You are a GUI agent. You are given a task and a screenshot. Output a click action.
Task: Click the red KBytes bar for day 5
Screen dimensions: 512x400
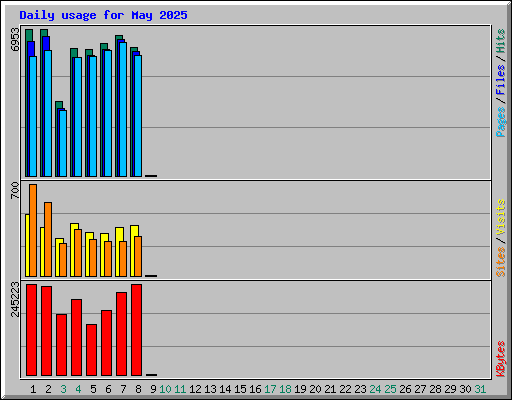(x=91, y=350)
